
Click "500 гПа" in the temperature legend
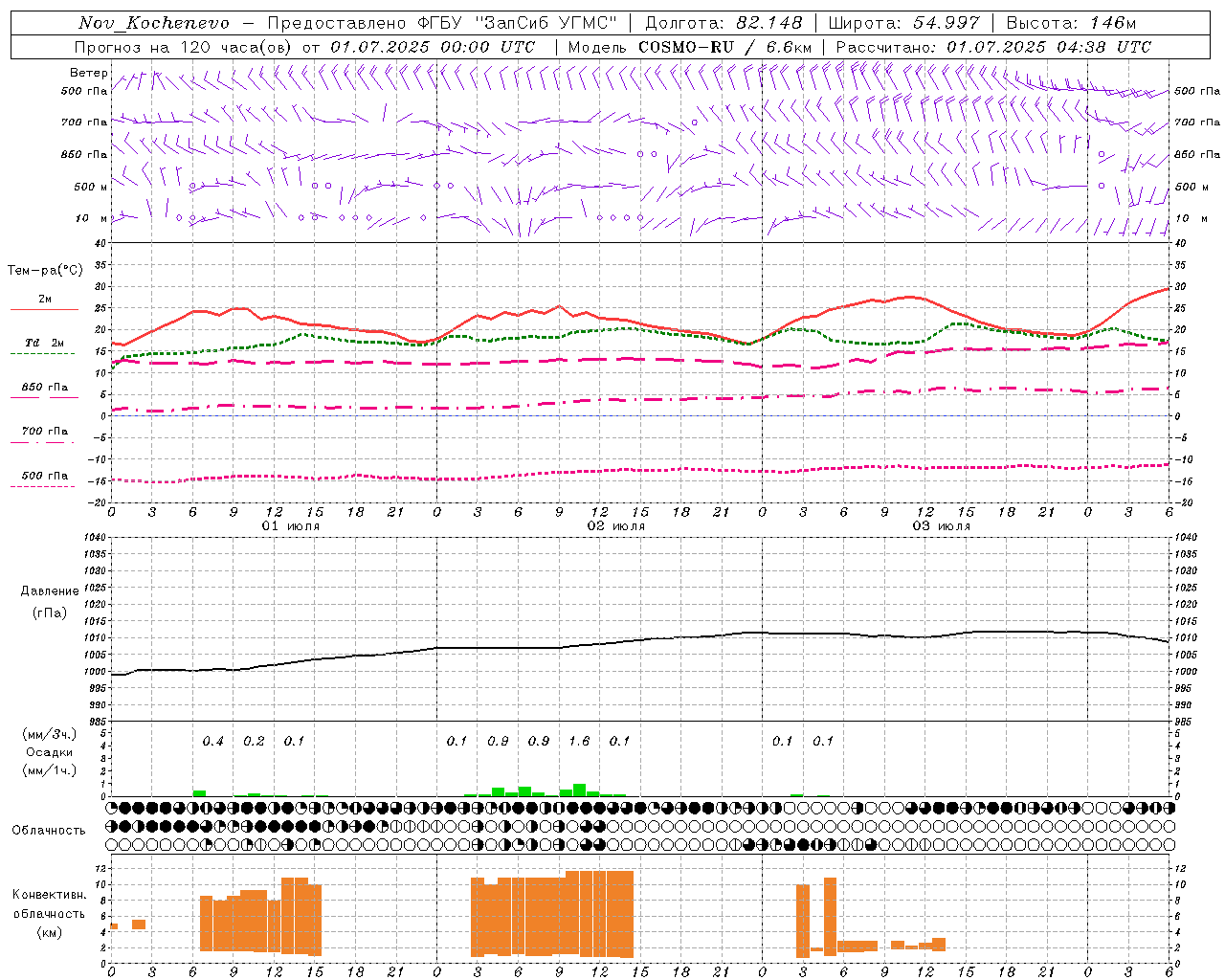click(x=45, y=476)
